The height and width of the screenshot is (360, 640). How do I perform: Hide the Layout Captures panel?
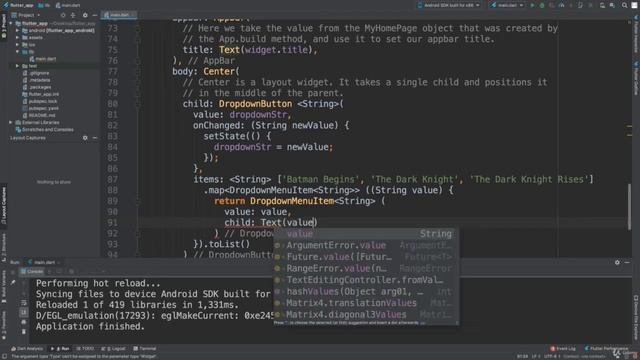coord(95,138)
